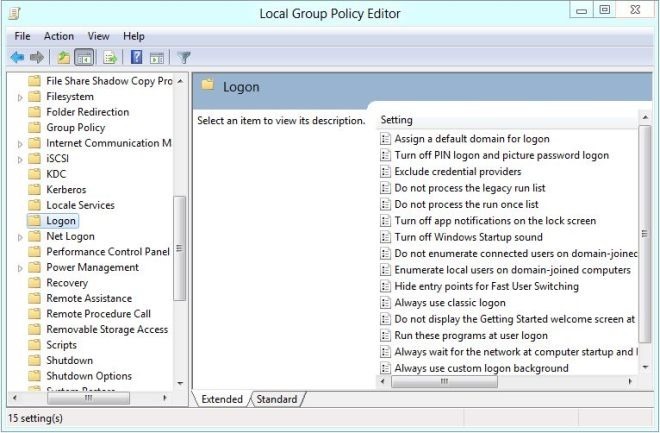Select Removable Storage Access in tree

[x=107, y=329]
